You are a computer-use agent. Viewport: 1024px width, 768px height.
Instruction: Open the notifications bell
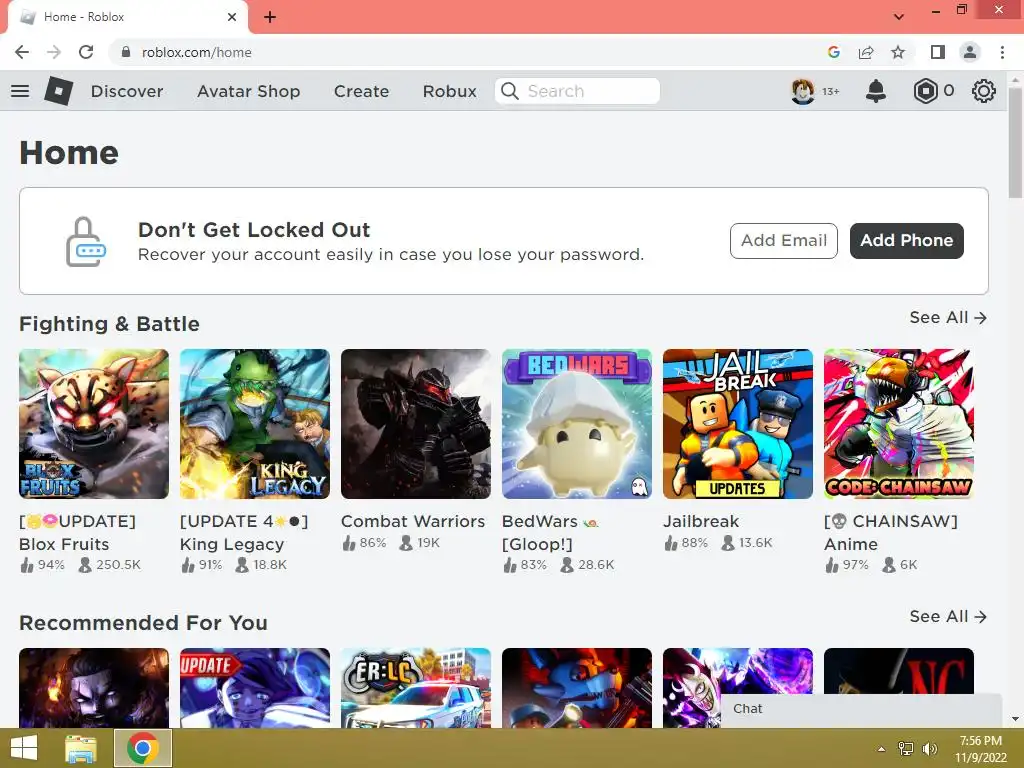[x=876, y=91]
